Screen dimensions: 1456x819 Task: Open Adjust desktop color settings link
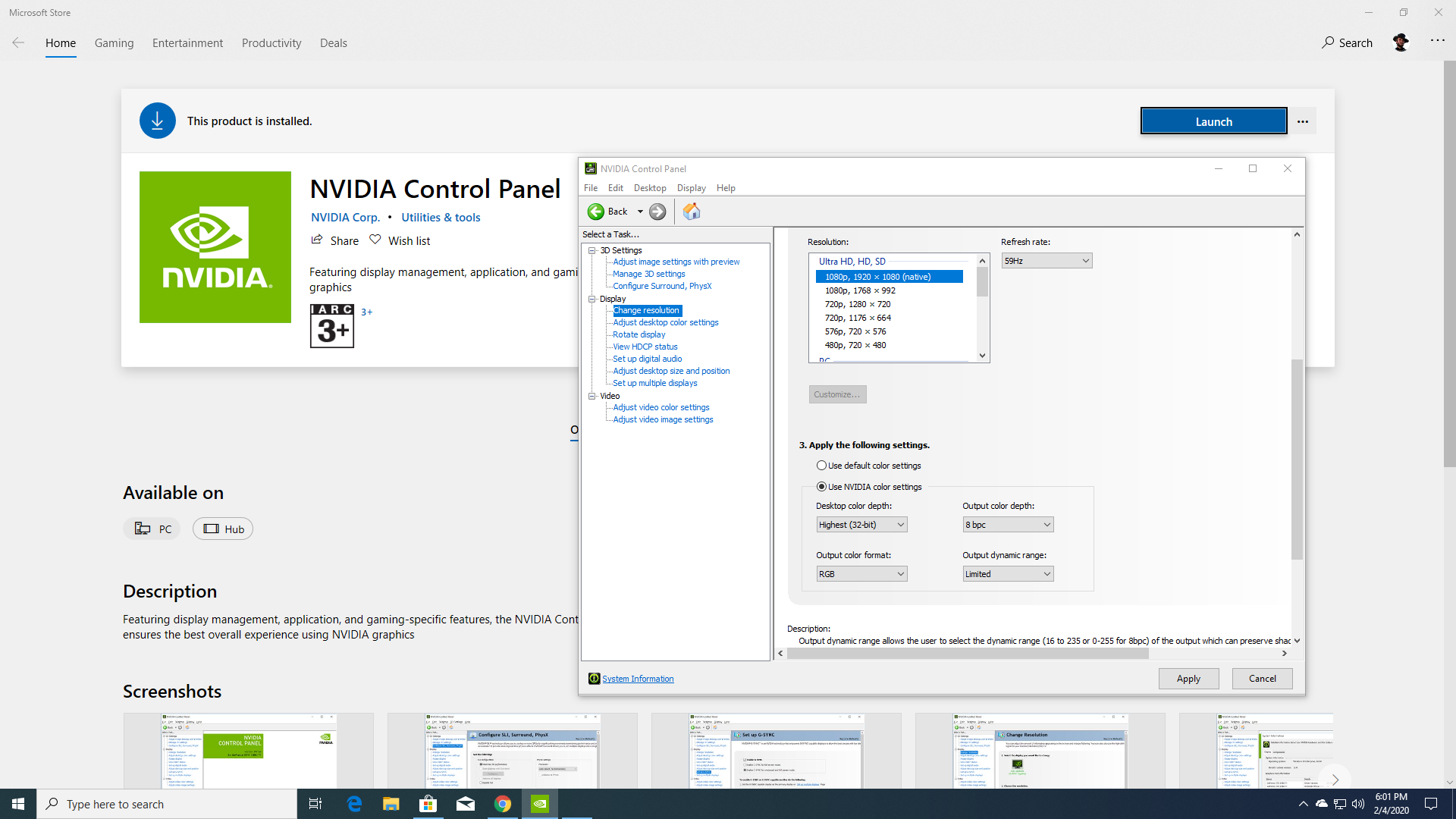coord(665,322)
